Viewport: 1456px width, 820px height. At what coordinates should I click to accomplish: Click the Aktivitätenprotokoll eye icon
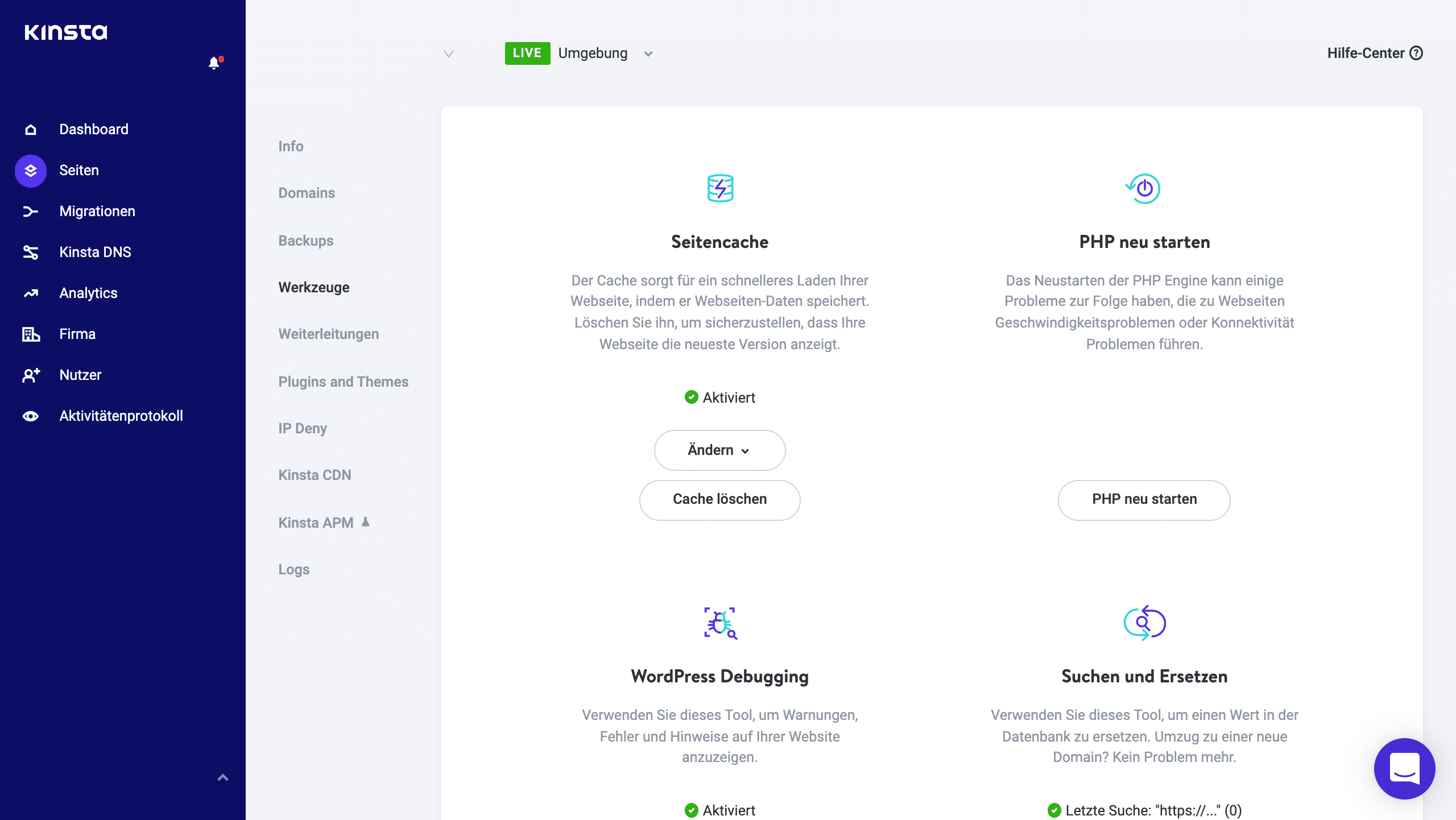(31, 416)
